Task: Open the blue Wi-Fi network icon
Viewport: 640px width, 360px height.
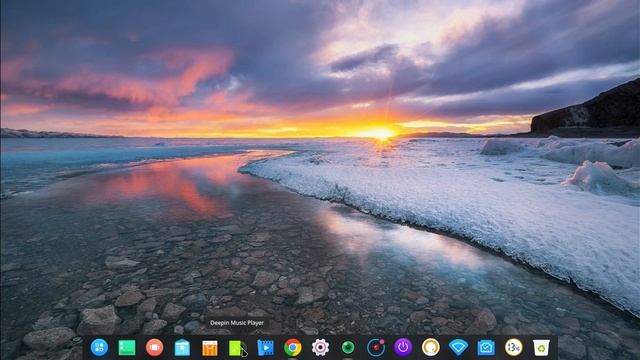Action: (x=458, y=347)
